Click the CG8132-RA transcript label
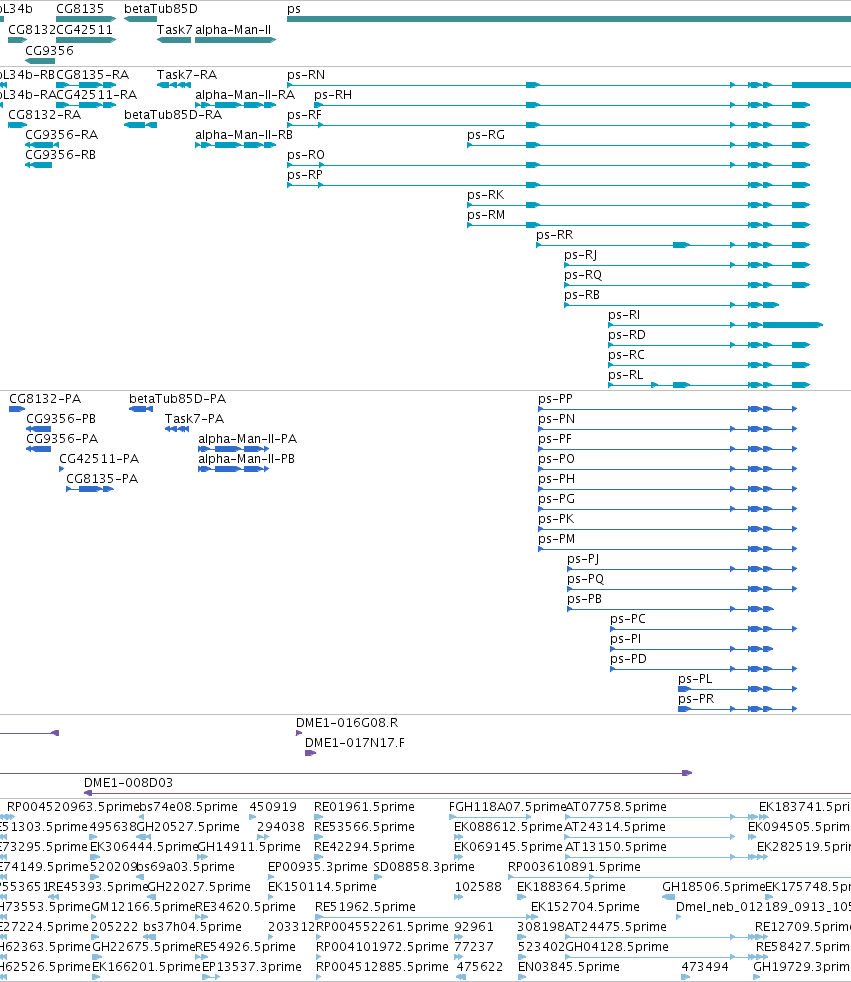The image size is (851, 982). [x=44, y=115]
